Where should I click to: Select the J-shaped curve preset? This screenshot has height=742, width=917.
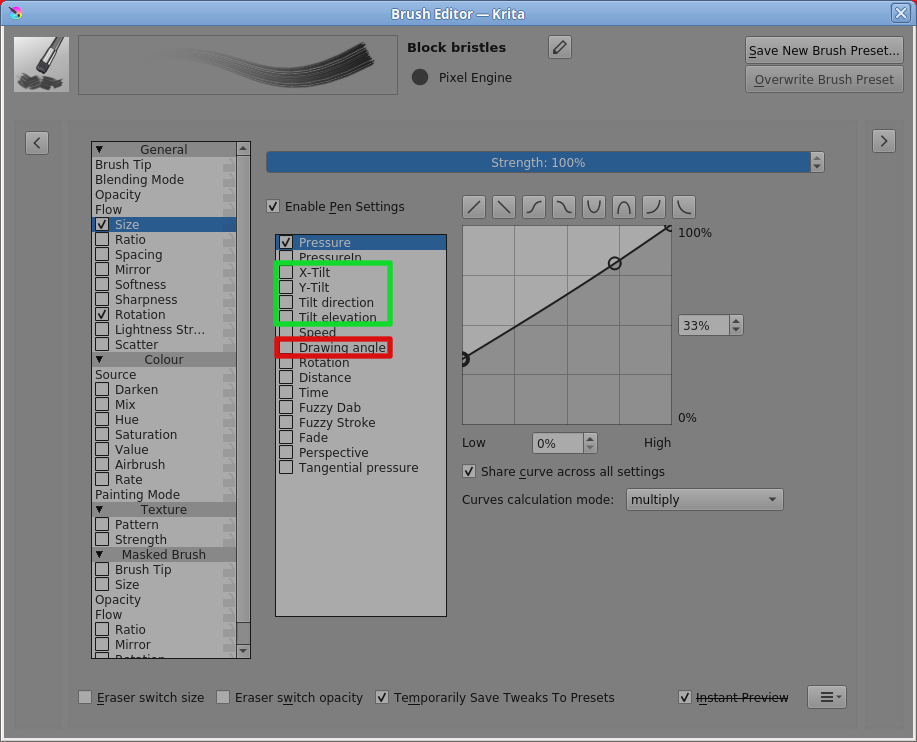[654, 207]
